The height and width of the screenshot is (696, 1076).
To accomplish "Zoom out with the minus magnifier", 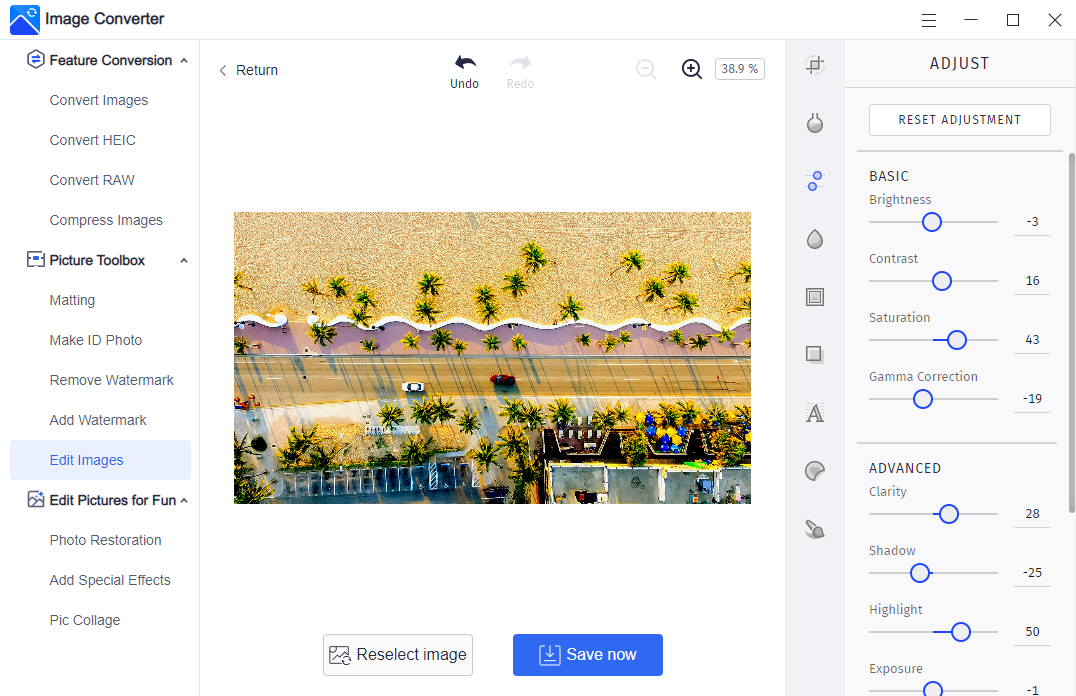I will [646, 69].
